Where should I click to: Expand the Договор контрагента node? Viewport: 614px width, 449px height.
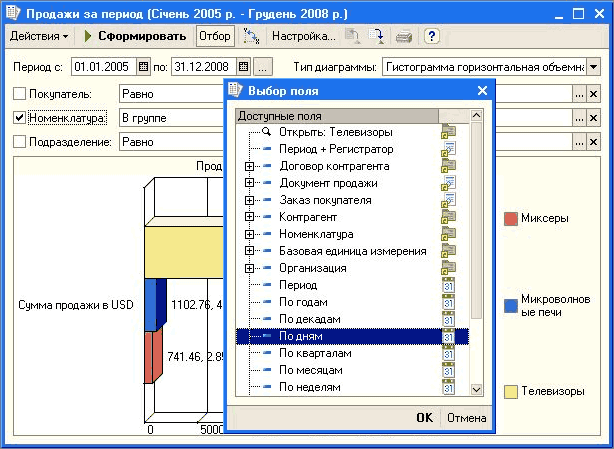[x=249, y=166]
